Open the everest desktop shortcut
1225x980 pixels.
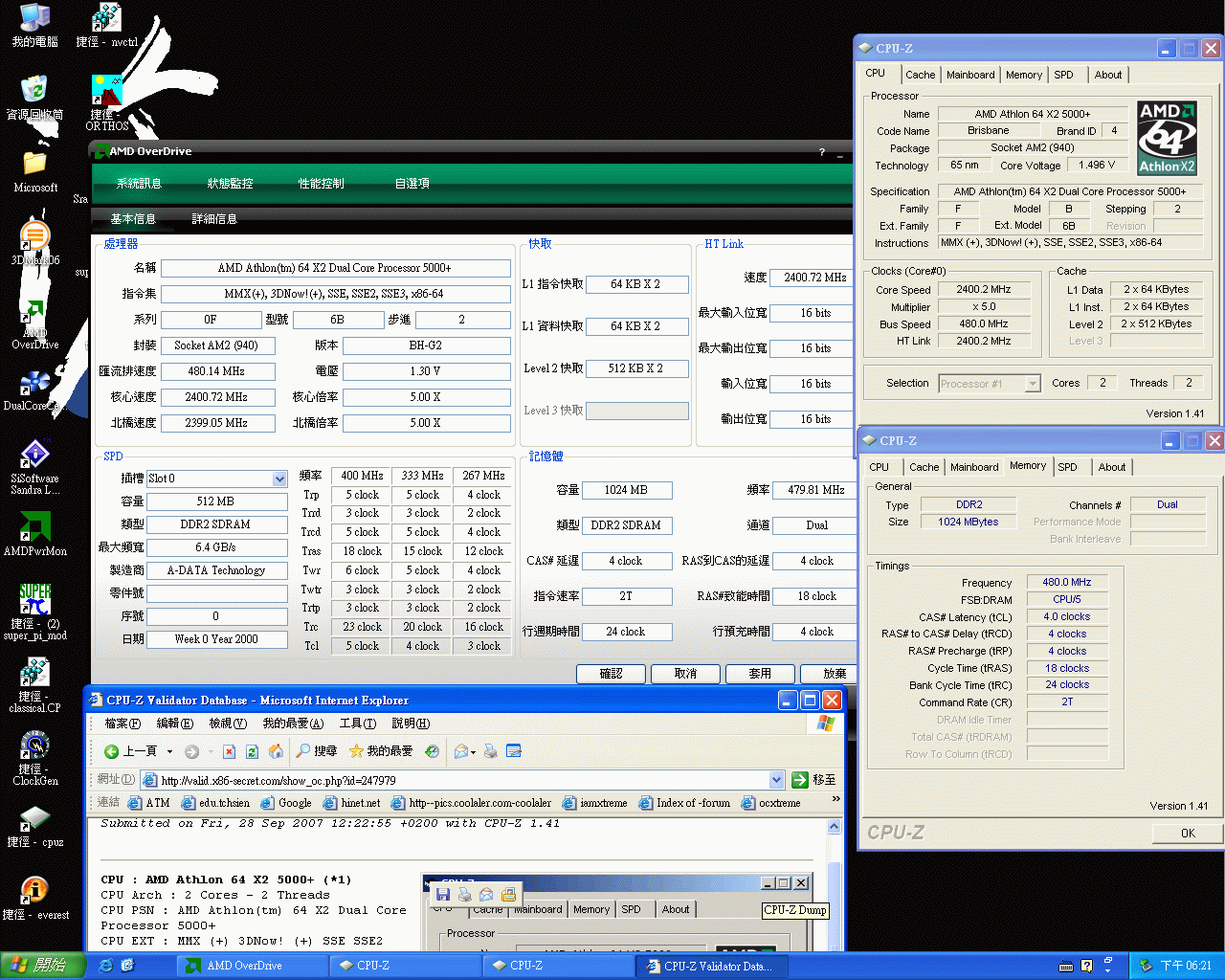pyautogui.click(x=34, y=900)
